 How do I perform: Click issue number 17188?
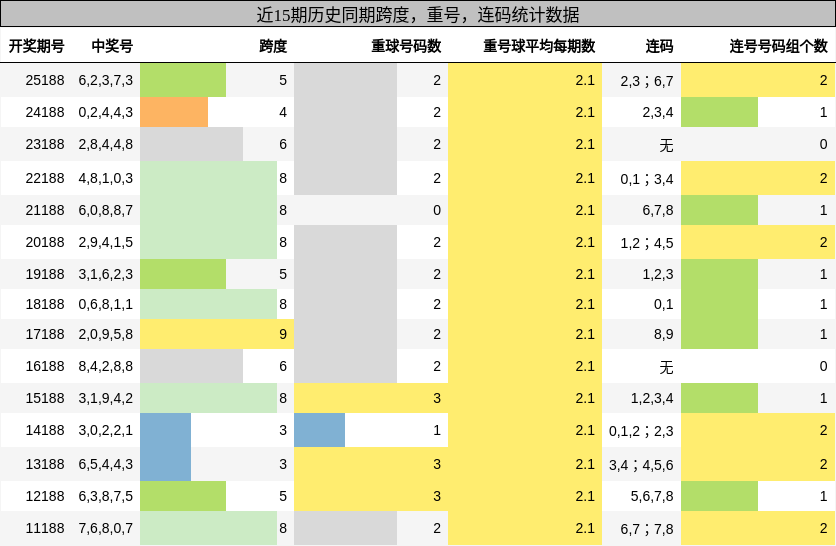click(x=45, y=334)
